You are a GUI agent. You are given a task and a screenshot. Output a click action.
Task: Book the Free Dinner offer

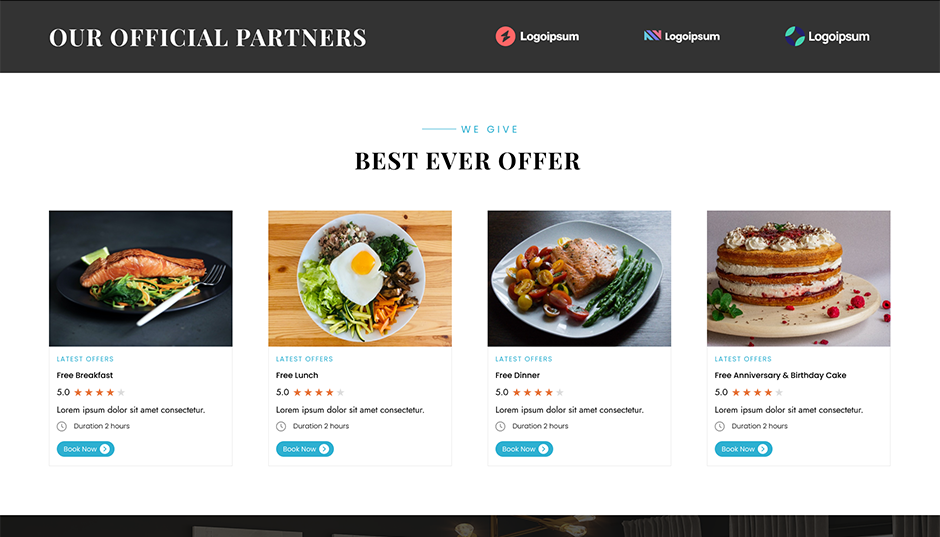525,449
